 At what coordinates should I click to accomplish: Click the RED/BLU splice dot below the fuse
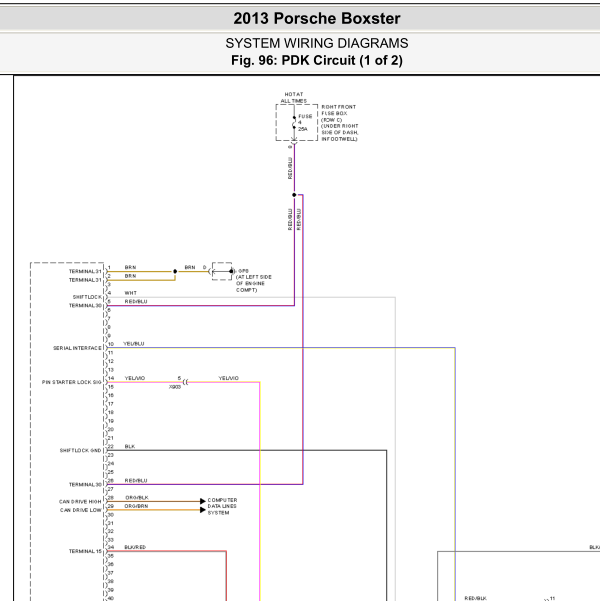click(294, 195)
